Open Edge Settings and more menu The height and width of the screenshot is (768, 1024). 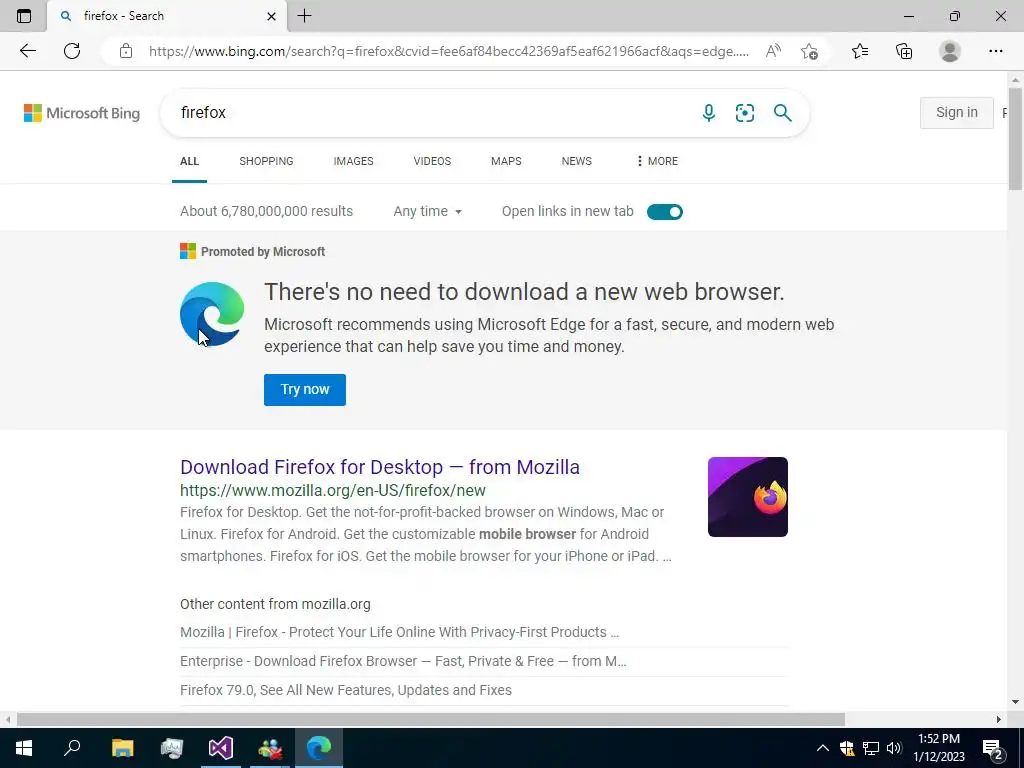click(x=995, y=51)
